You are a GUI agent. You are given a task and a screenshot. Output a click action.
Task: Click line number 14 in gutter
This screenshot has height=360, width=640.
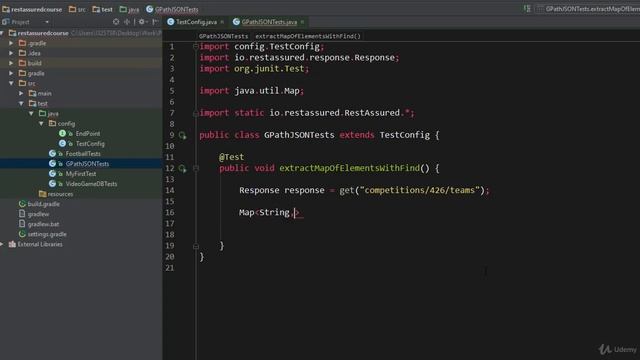(170, 190)
